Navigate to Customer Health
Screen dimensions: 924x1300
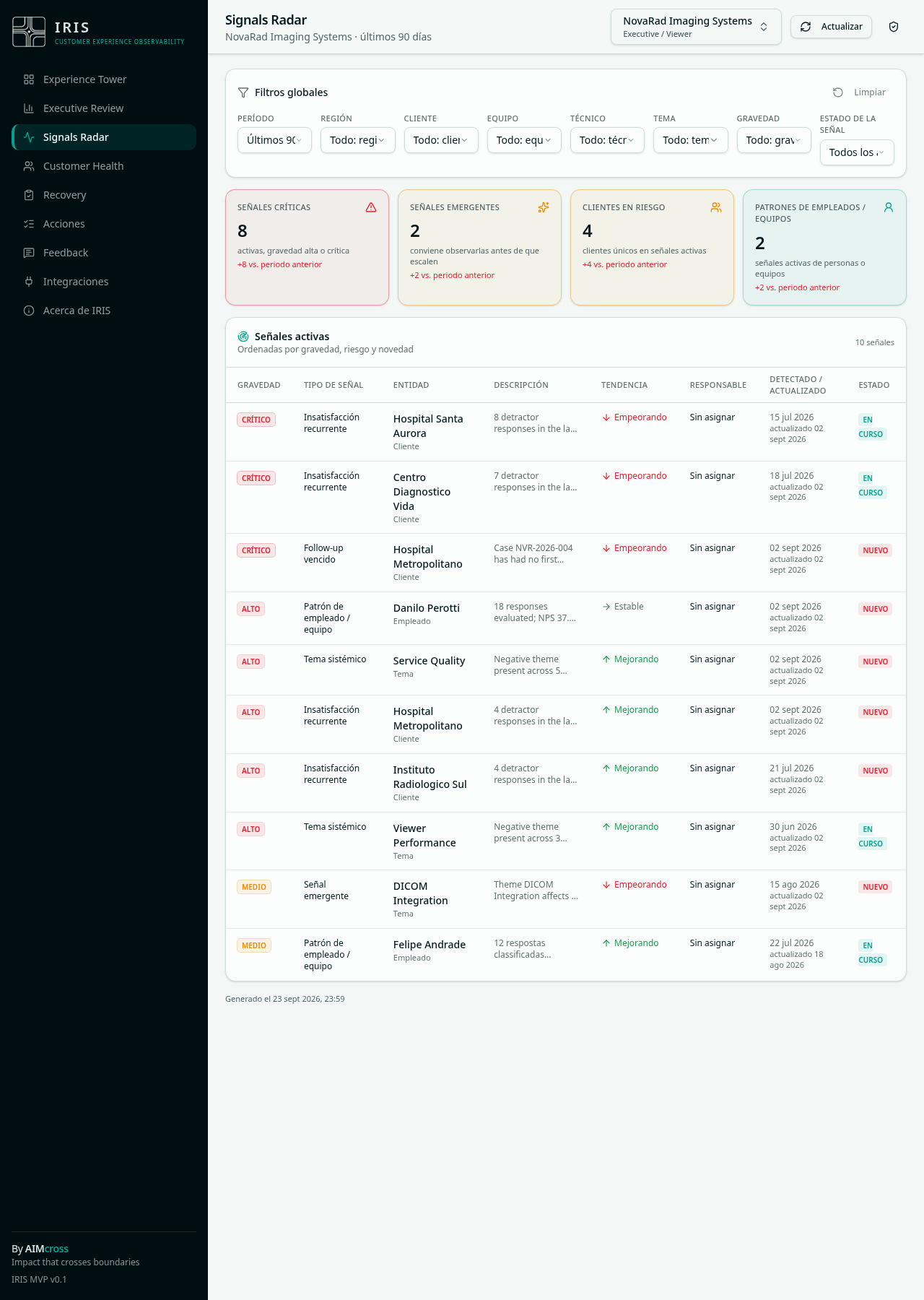pyautogui.click(x=104, y=166)
